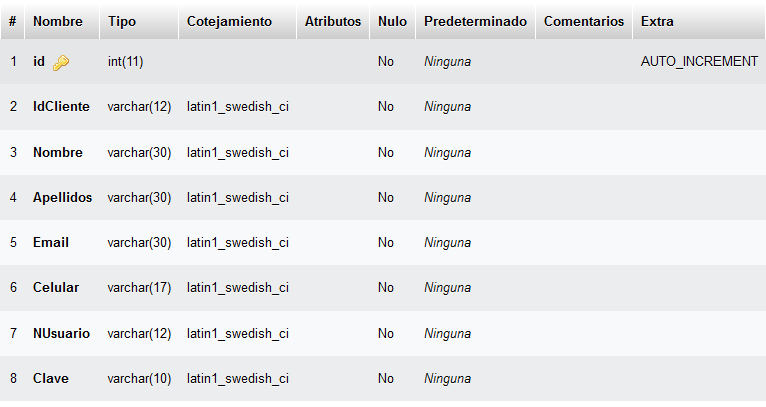Click the AUTO_INCREMENT value in id row

coord(699,62)
